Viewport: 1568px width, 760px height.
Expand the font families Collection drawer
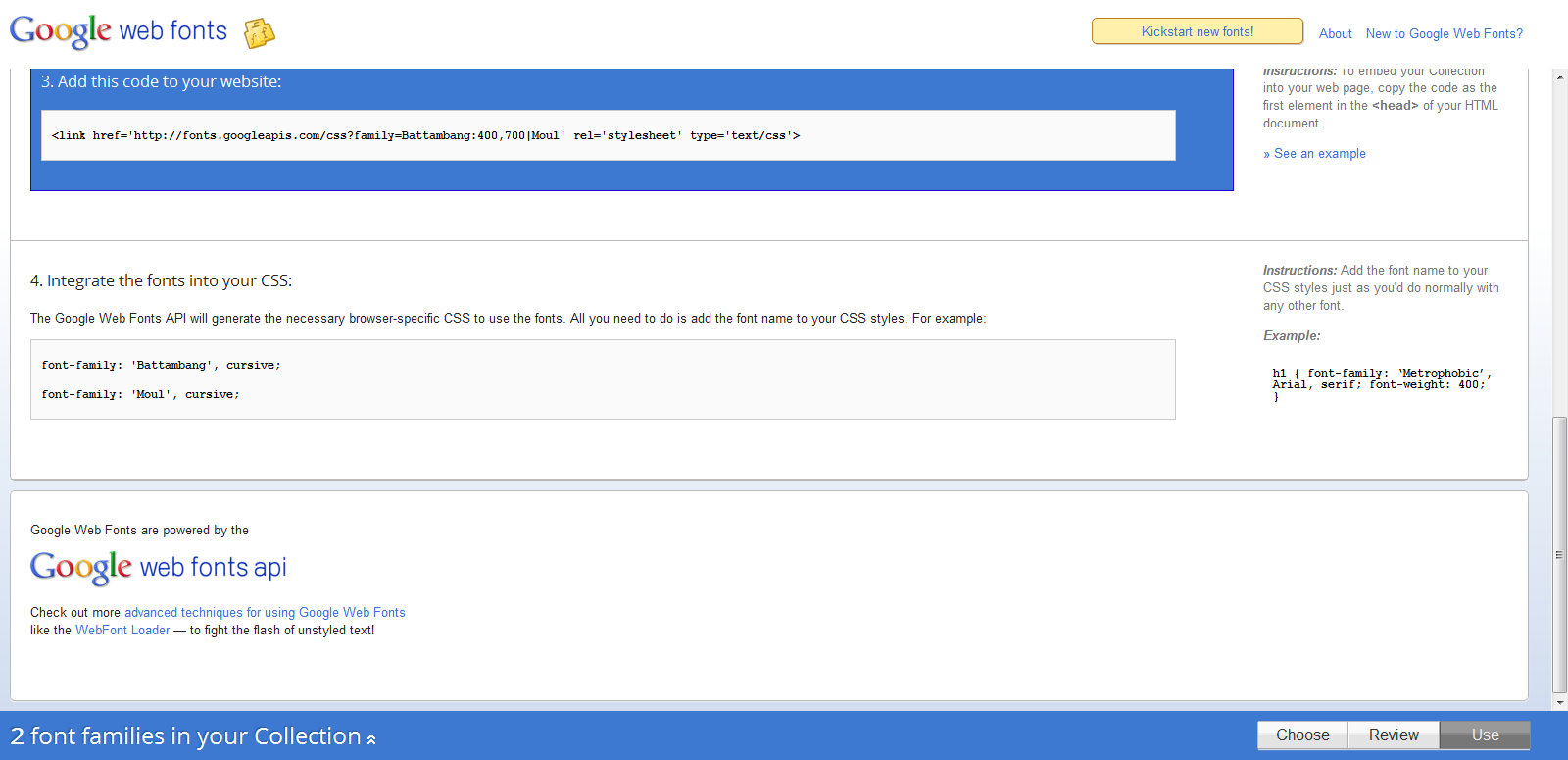tap(193, 736)
